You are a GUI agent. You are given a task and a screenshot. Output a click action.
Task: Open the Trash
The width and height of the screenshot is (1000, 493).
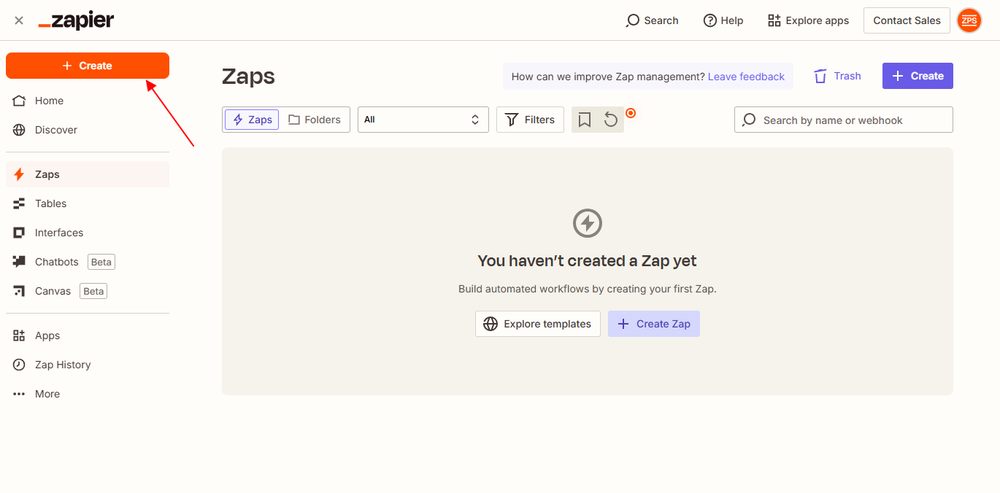837,76
